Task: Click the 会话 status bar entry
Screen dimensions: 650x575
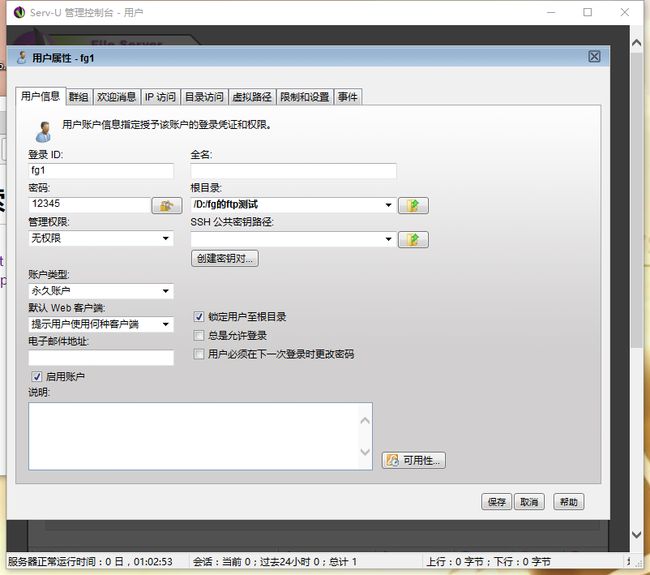Action: (274, 562)
